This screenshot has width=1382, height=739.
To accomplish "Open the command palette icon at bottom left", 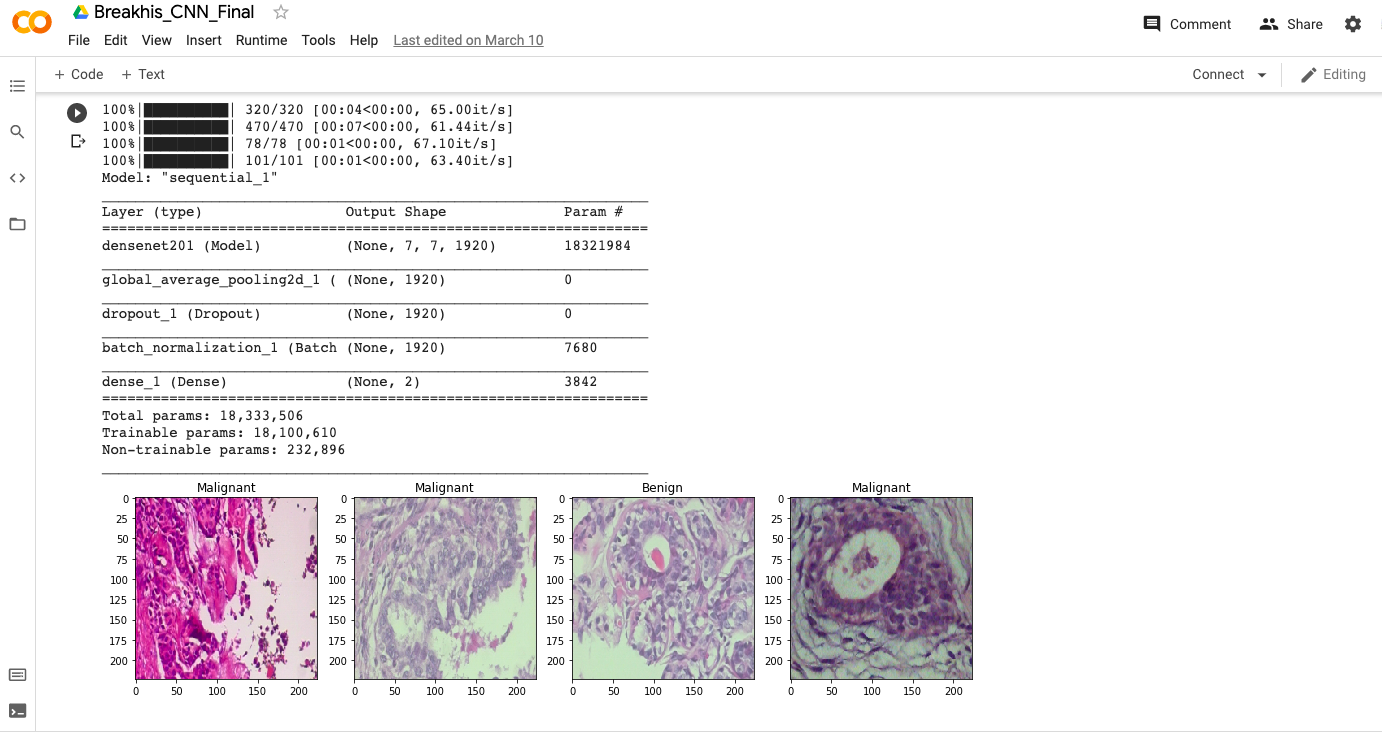I will point(17,675).
